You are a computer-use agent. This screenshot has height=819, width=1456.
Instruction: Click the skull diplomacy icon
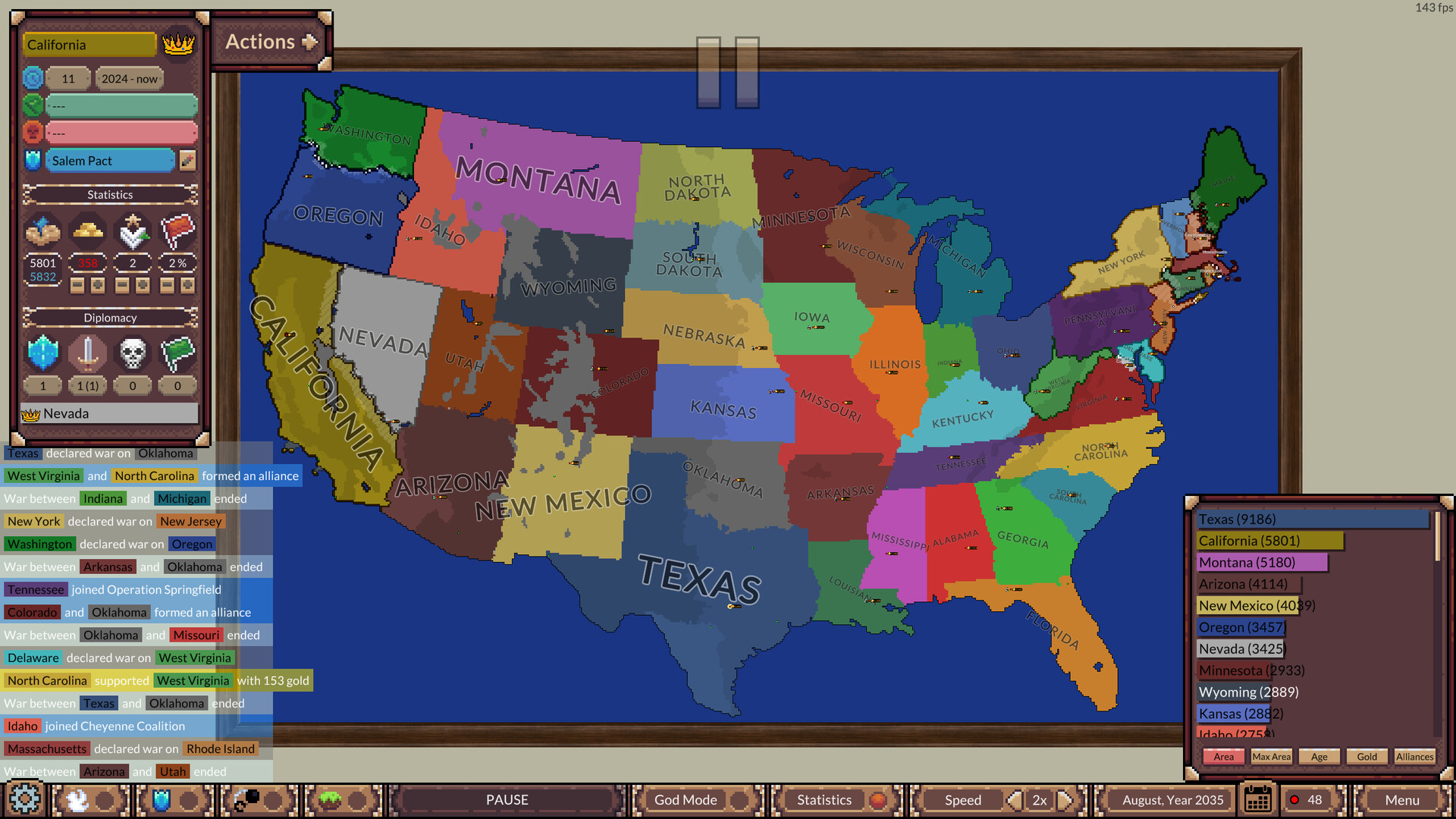[x=131, y=351]
